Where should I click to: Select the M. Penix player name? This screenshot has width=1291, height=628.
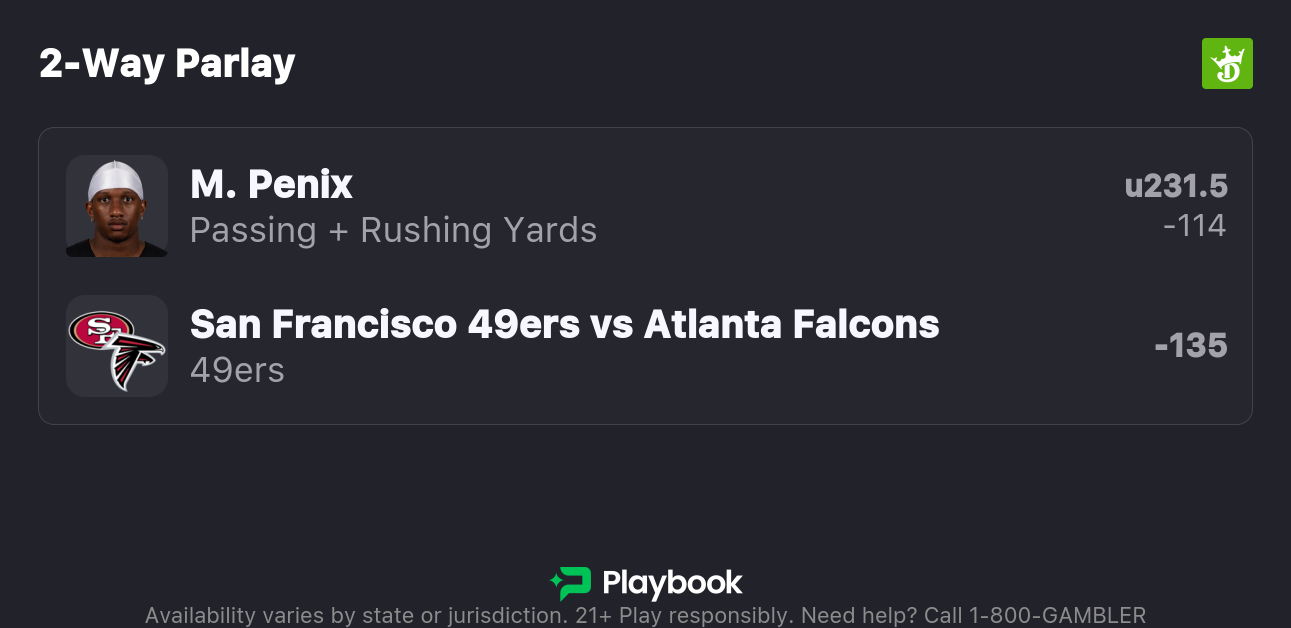coord(271,185)
